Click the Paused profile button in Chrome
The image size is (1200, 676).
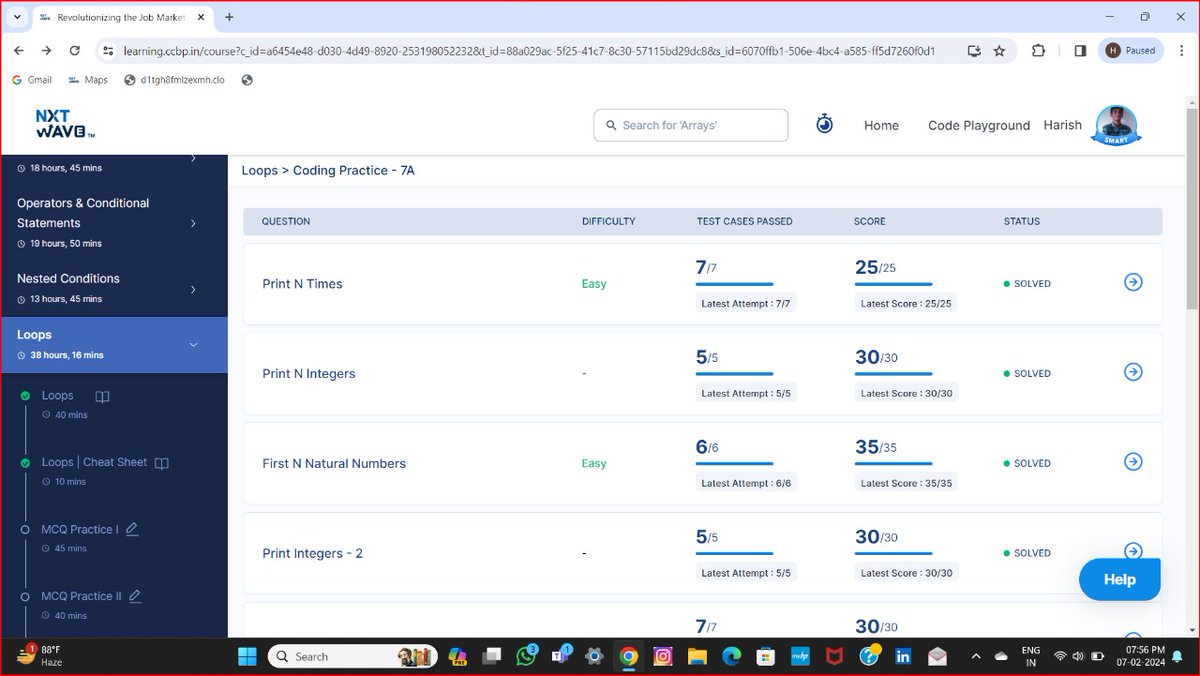pyautogui.click(x=1130, y=51)
